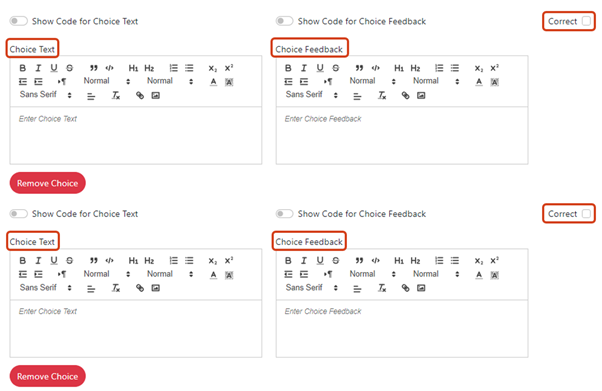Apply H2 heading in the top Choice Feedback editor
Image resolution: width=602 pixels, height=391 pixels.
415,68
